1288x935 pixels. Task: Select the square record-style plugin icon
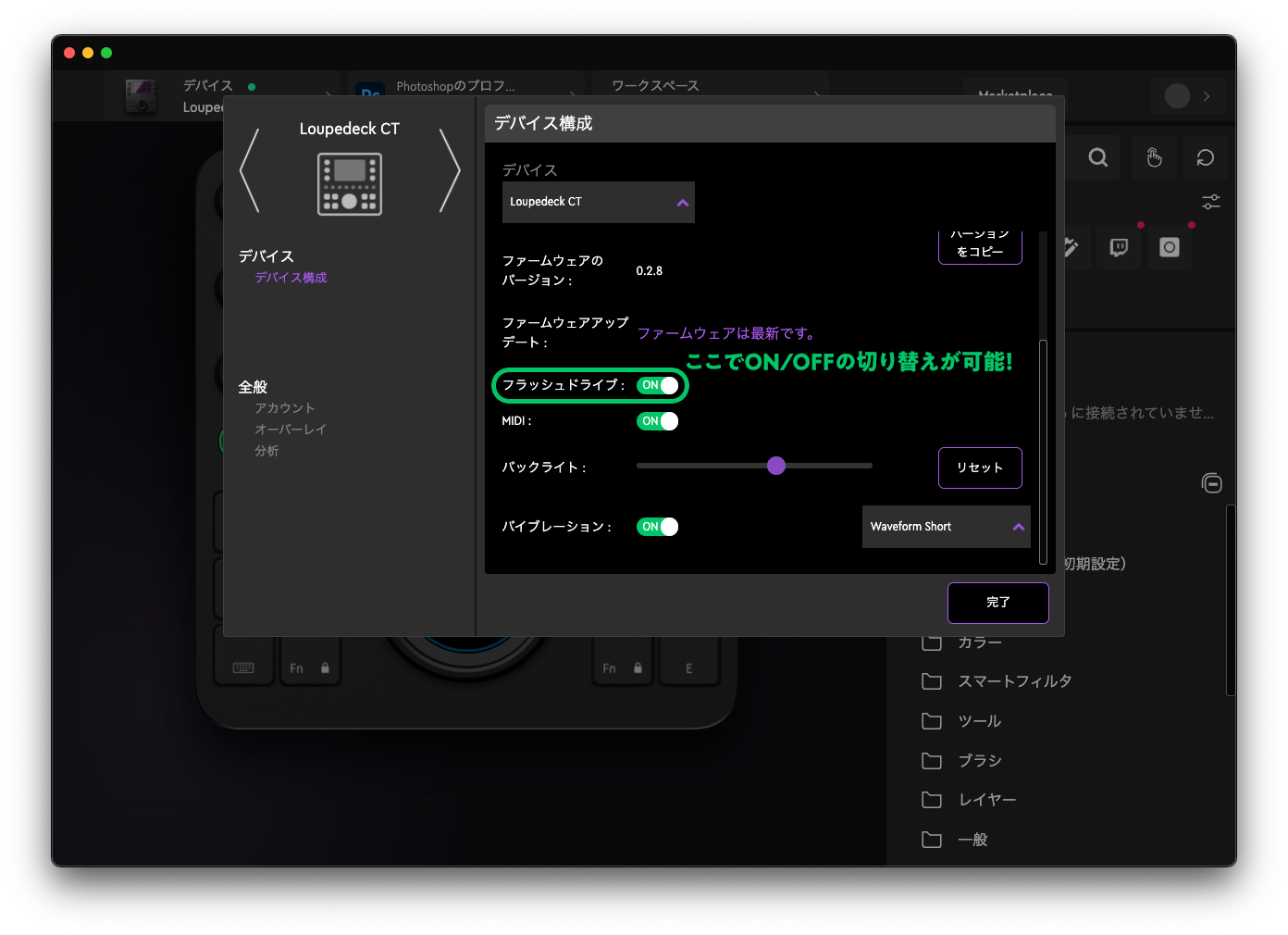click(1170, 247)
